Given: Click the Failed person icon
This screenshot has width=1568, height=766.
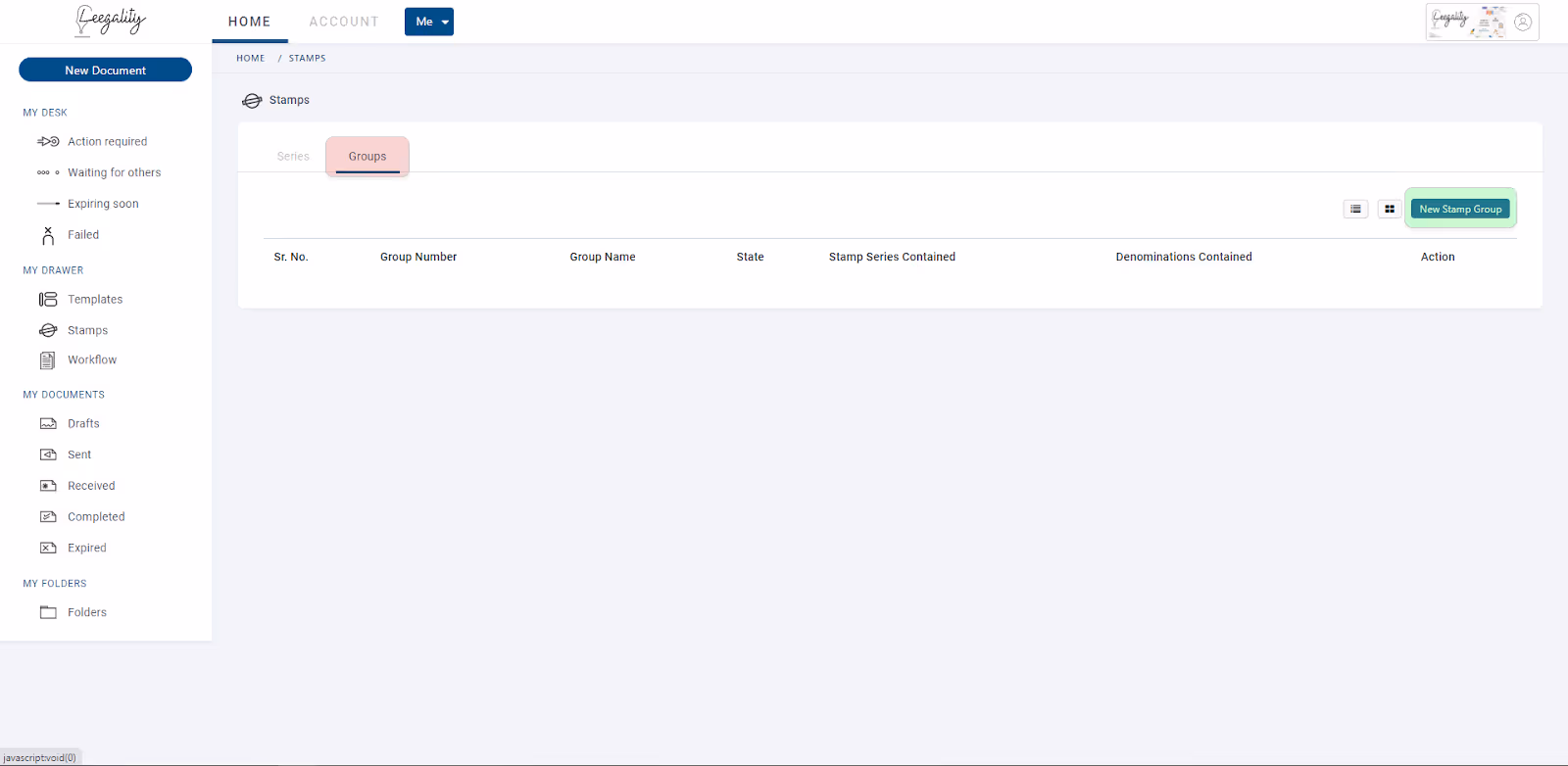Looking at the screenshot, I should (x=48, y=235).
